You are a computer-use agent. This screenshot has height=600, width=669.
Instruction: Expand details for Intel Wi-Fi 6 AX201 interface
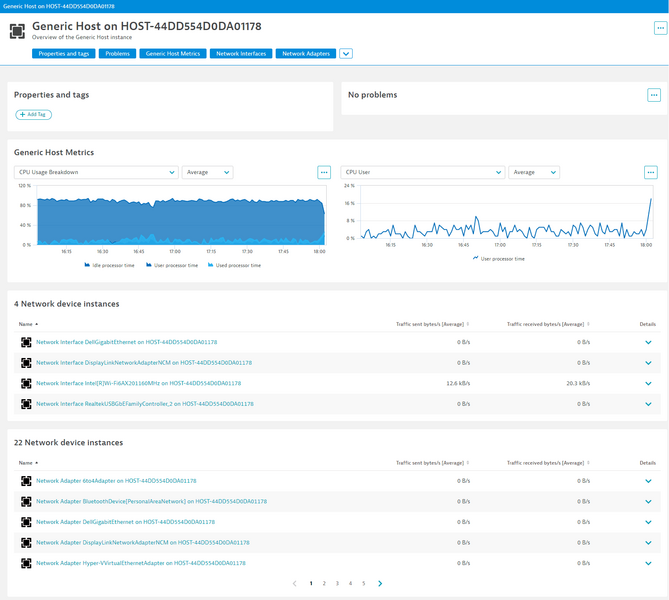(648, 384)
